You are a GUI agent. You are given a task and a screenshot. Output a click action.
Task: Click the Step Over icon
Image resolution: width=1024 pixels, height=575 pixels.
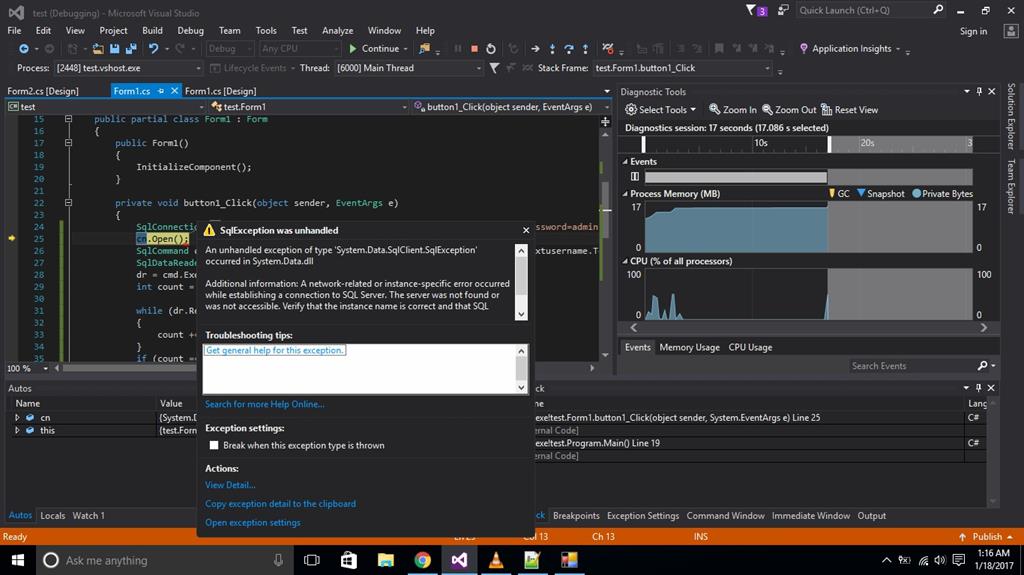coord(569,49)
